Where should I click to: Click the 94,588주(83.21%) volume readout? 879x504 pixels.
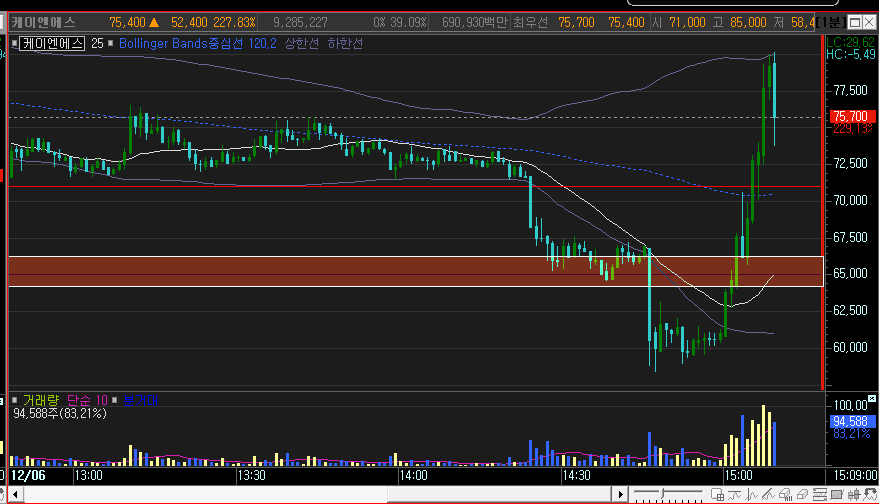tap(60, 413)
